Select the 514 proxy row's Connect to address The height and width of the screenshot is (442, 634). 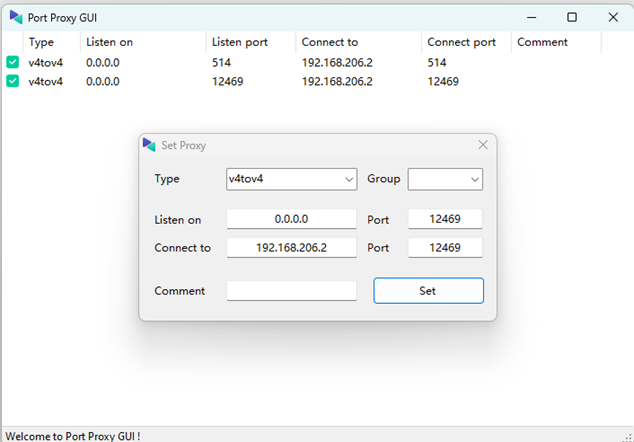336,62
